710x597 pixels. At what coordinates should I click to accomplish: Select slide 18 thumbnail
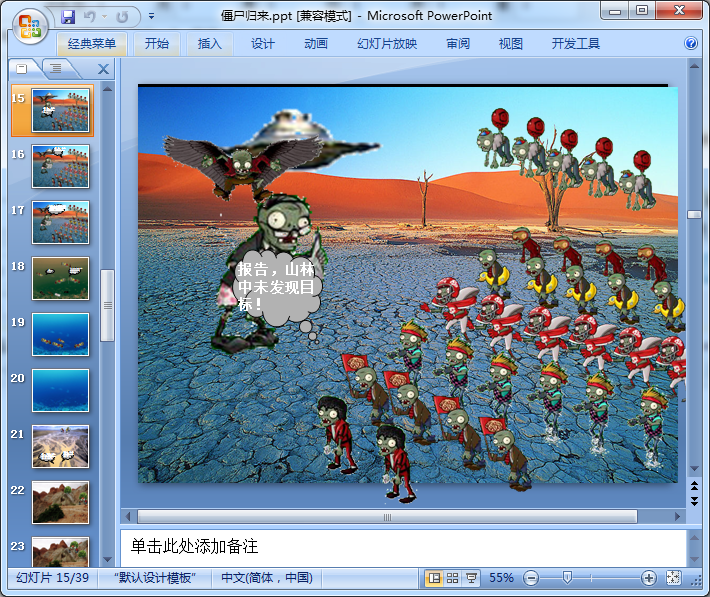click(x=60, y=279)
